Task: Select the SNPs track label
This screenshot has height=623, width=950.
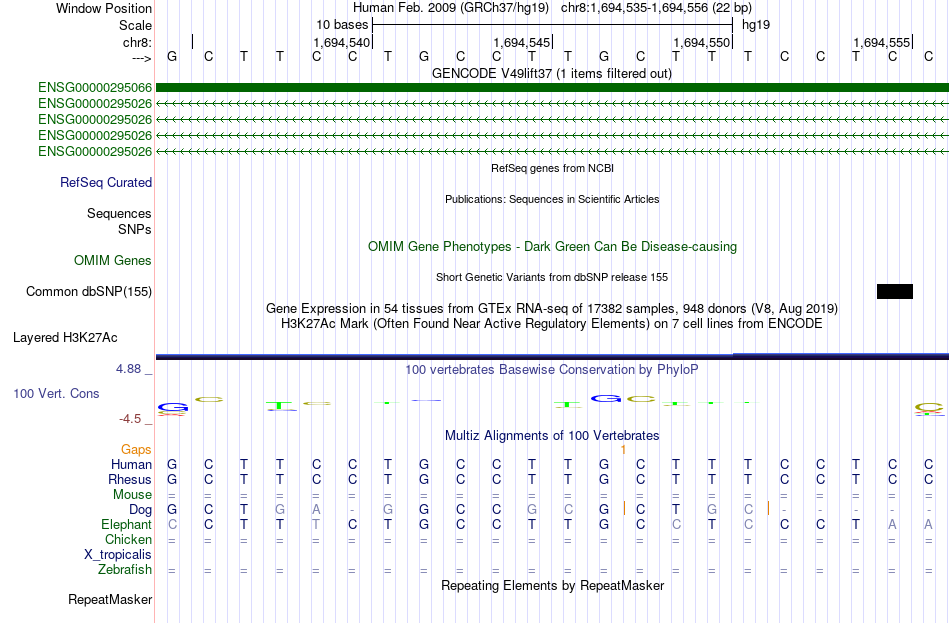Action: pyautogui.click(x=135, y=230)
